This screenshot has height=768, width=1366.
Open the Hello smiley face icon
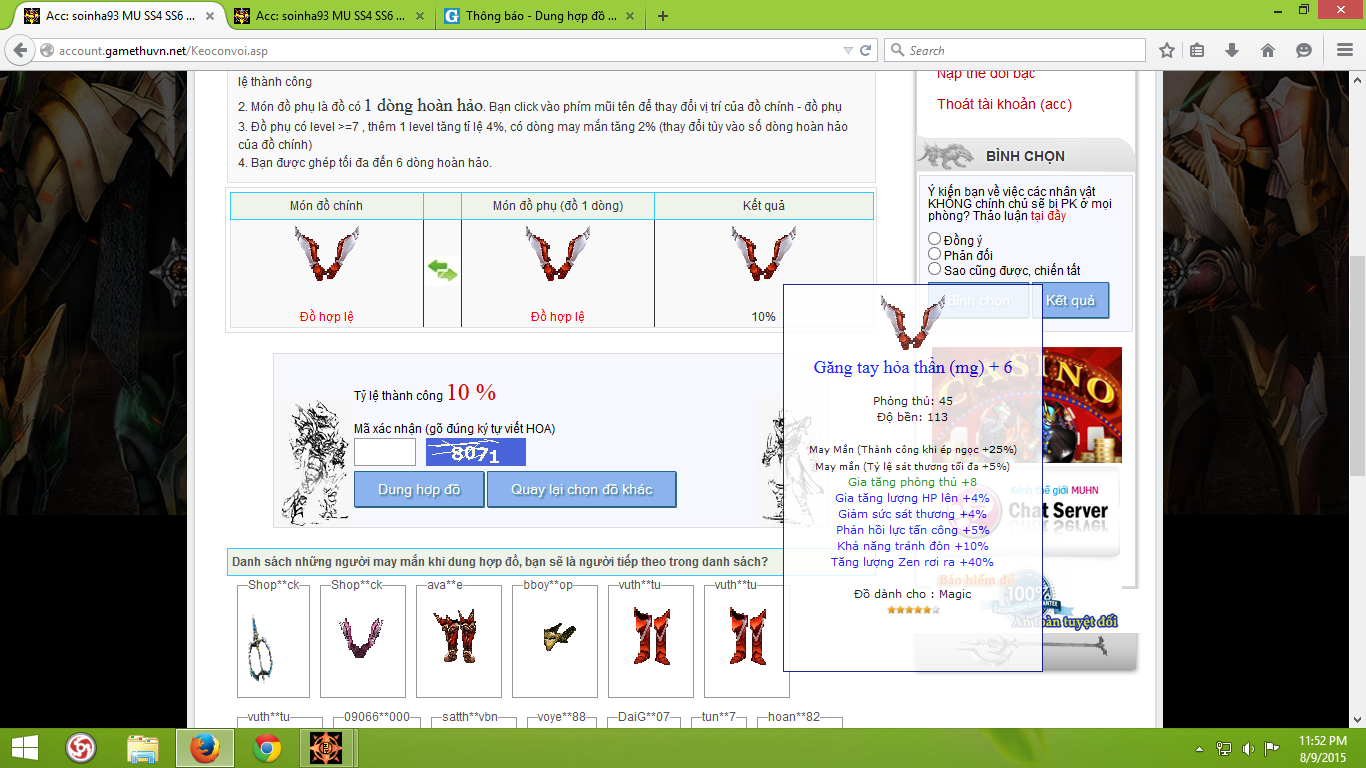pyautogui.click(x=1303, y=50)
